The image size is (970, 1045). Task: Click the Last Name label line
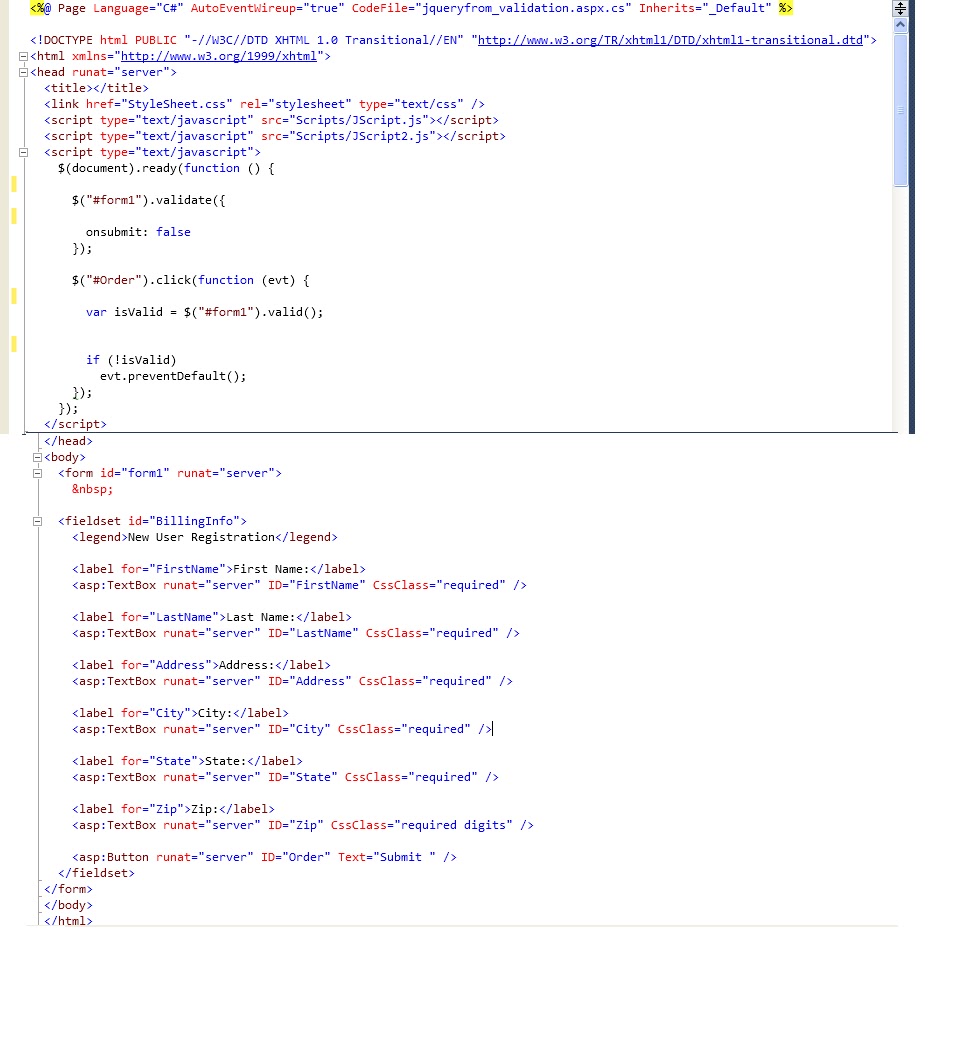pyautogui.click(x=212, y=617)
